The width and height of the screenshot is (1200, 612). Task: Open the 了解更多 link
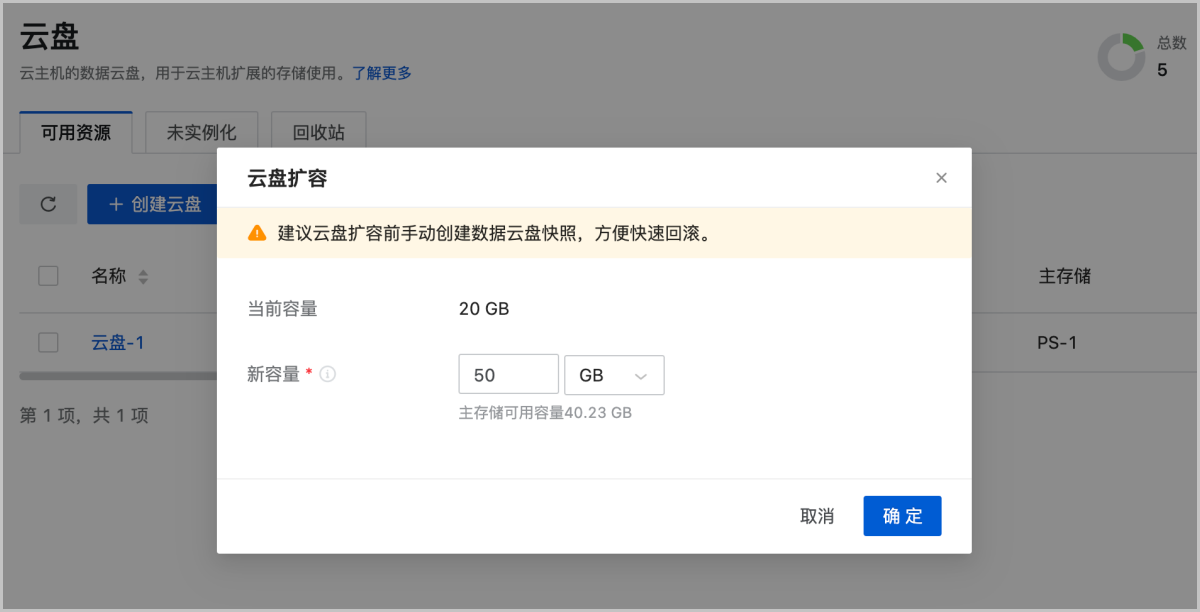point(382,73)
